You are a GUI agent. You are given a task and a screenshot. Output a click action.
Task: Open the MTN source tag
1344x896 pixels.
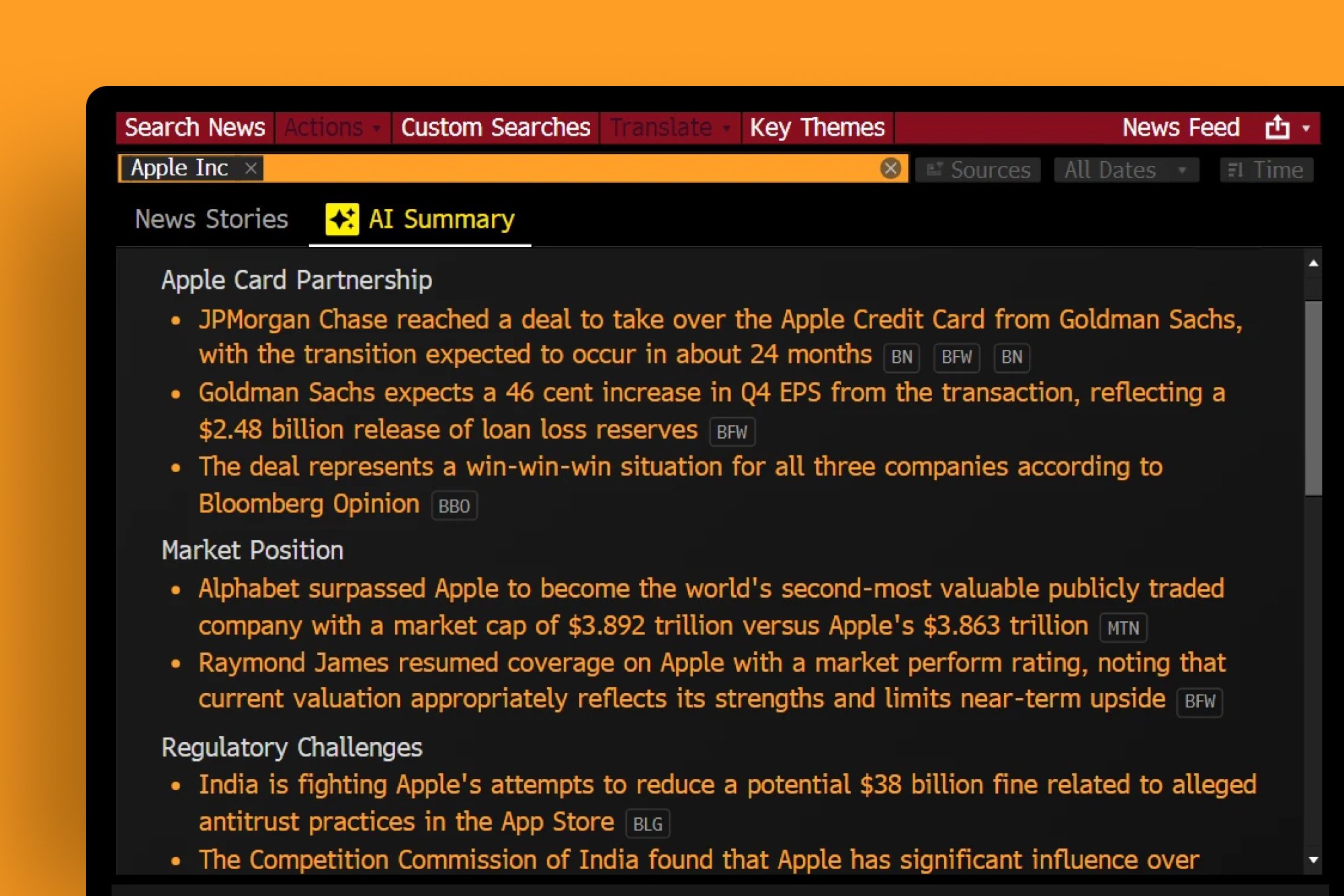pyautogui.click(x=1123, y=628)
